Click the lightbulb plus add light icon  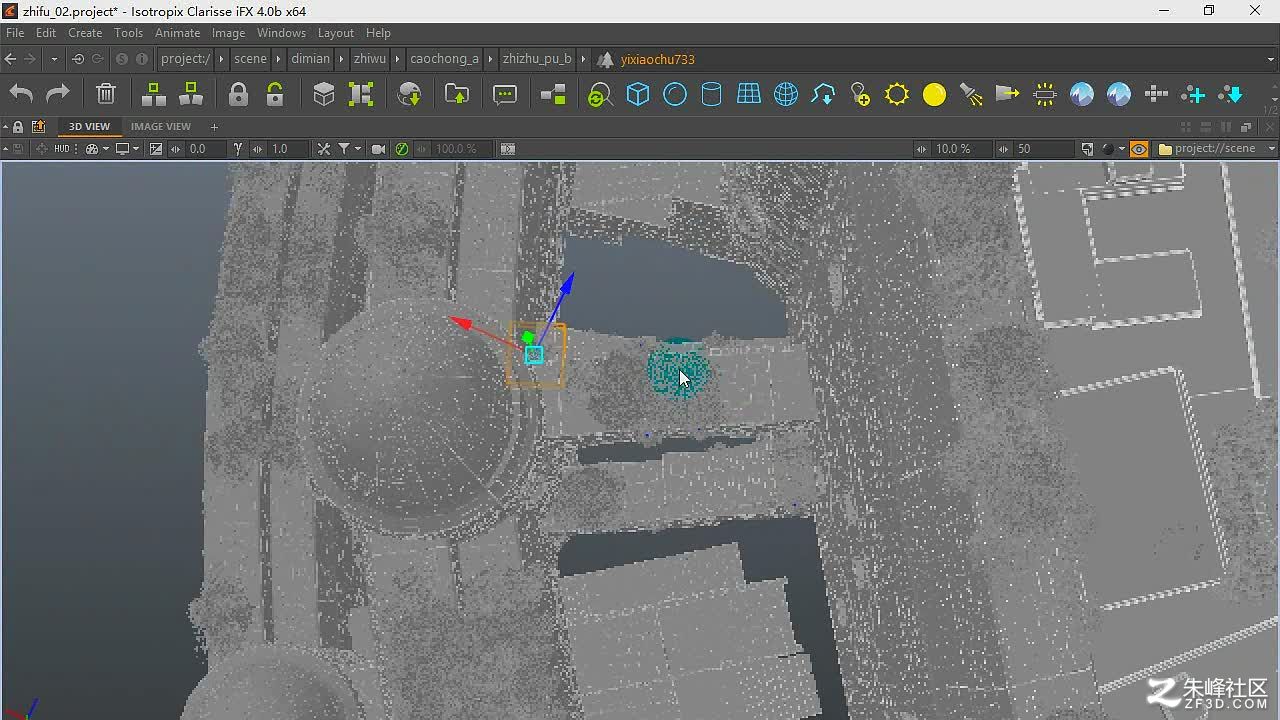(860, 94)
